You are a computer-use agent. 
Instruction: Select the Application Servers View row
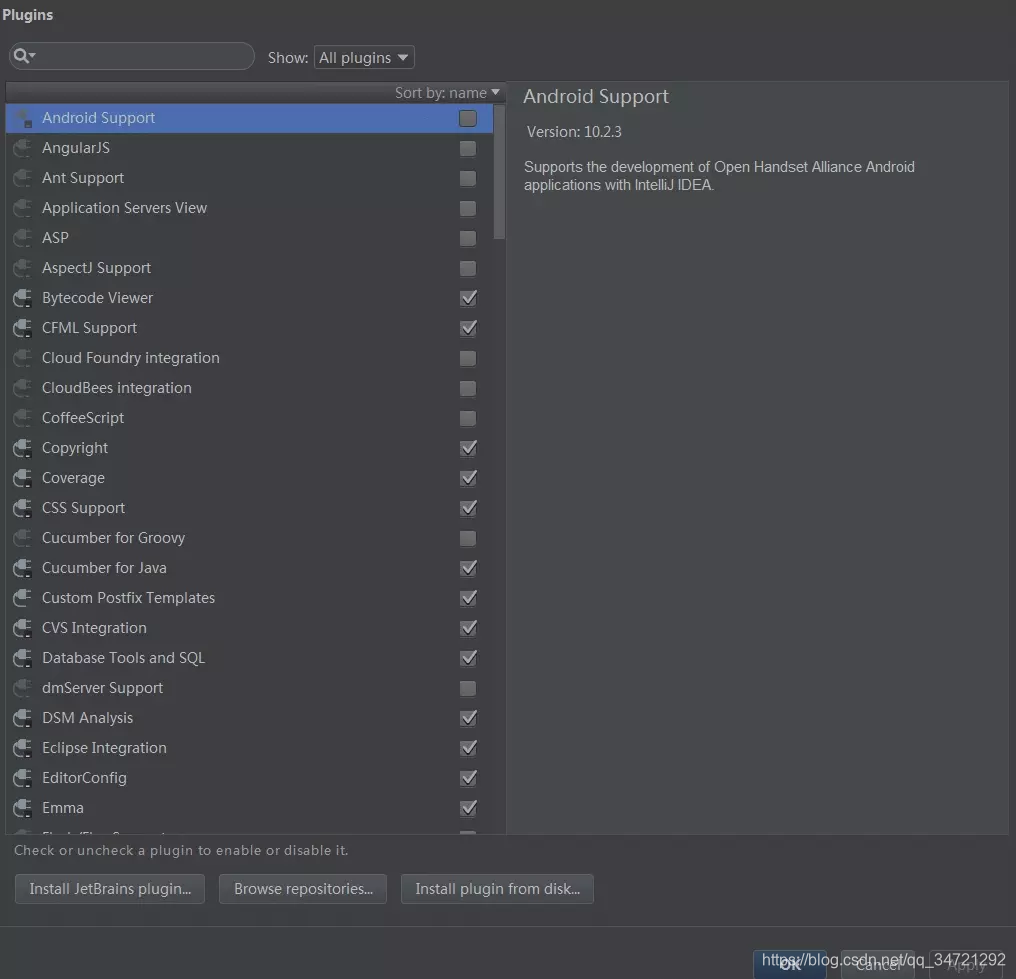click(249, 208)
